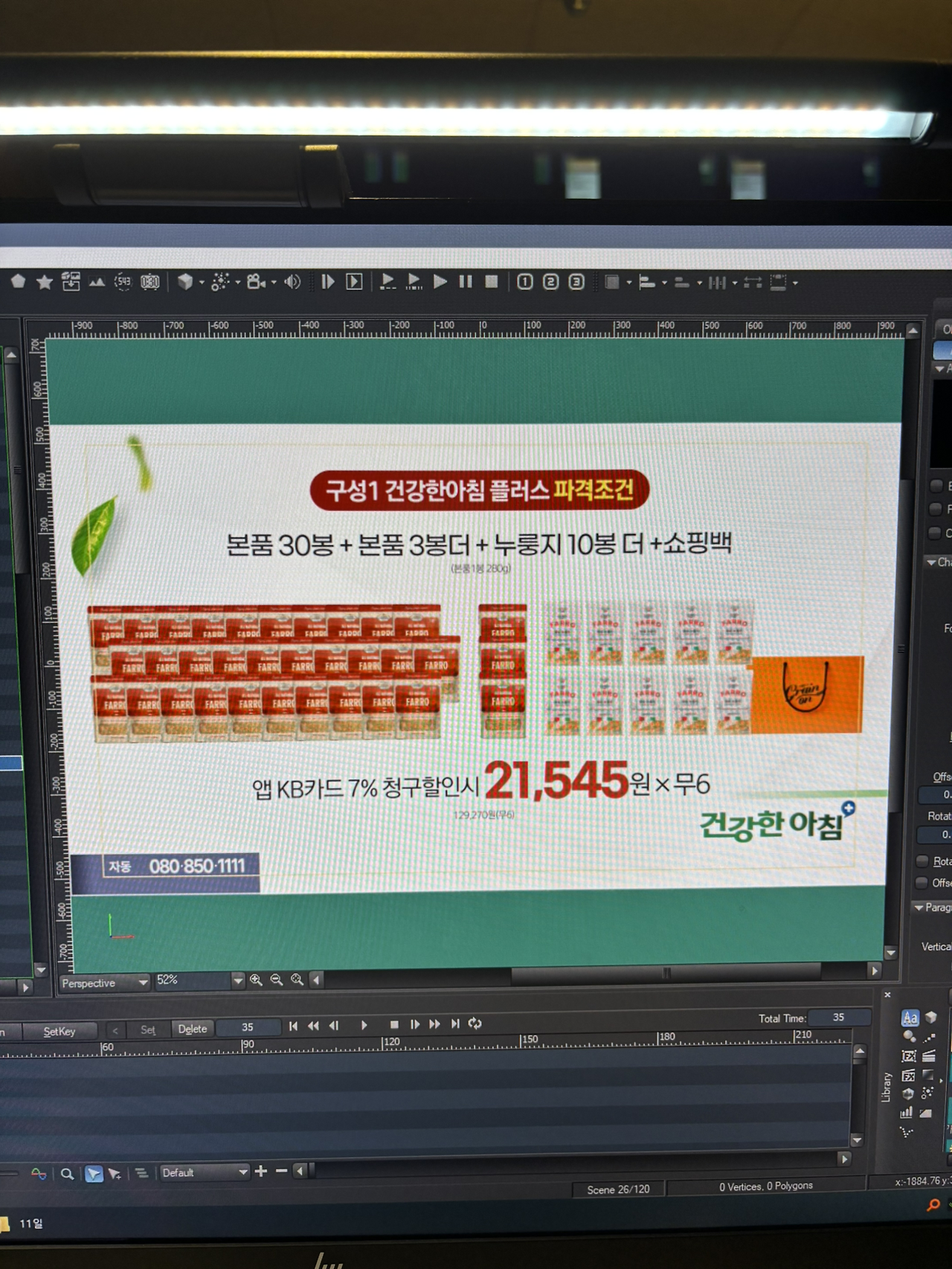952x1269 pixels.
Task: Select the 3D cube object tool
Action: (x=185, y=281)
